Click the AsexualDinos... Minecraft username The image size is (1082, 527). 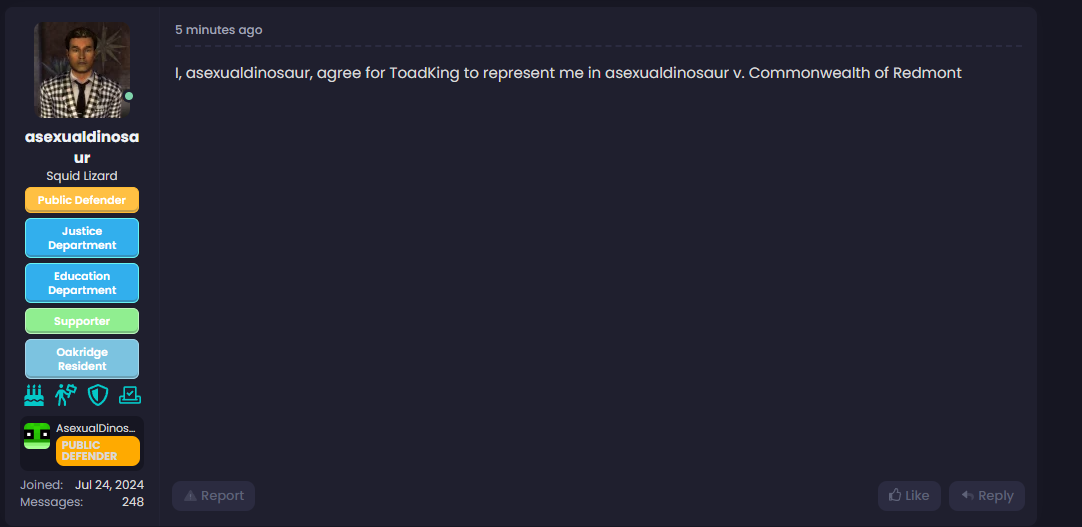click(95, 428)
